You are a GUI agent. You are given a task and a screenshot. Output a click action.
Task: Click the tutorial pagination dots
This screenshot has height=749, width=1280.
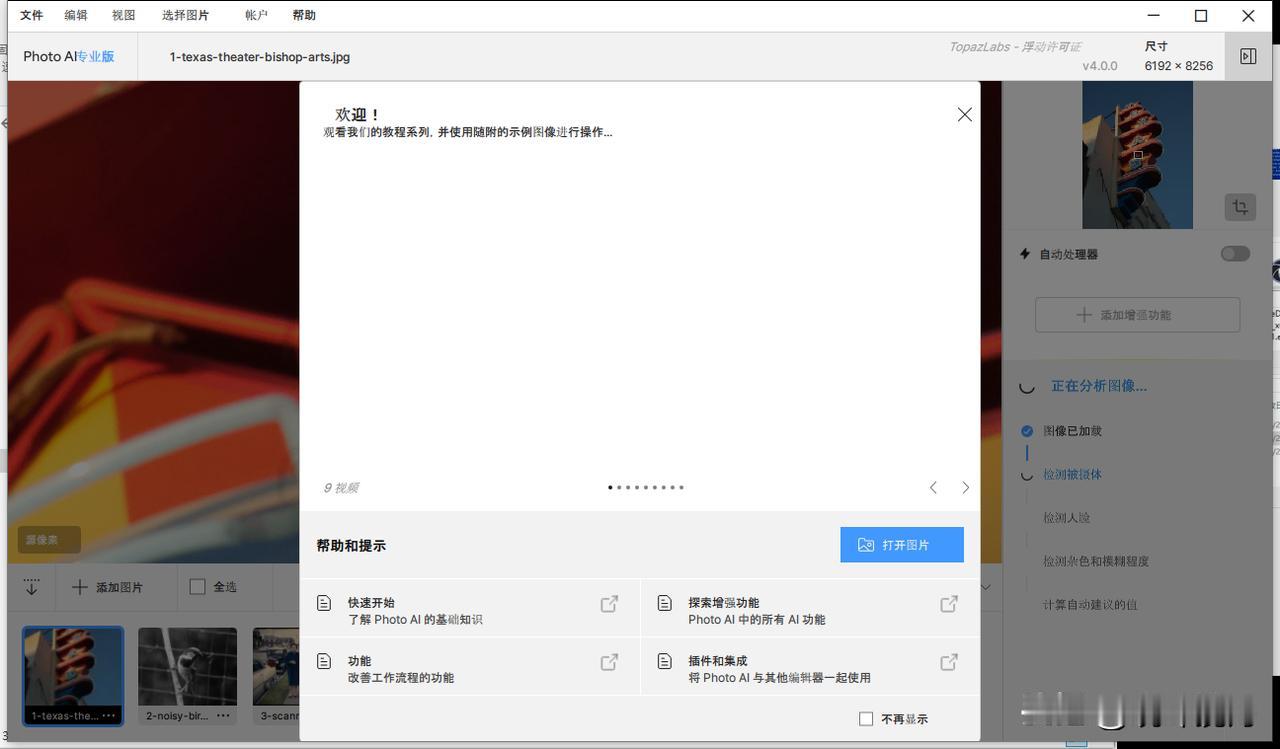[646, 488]
